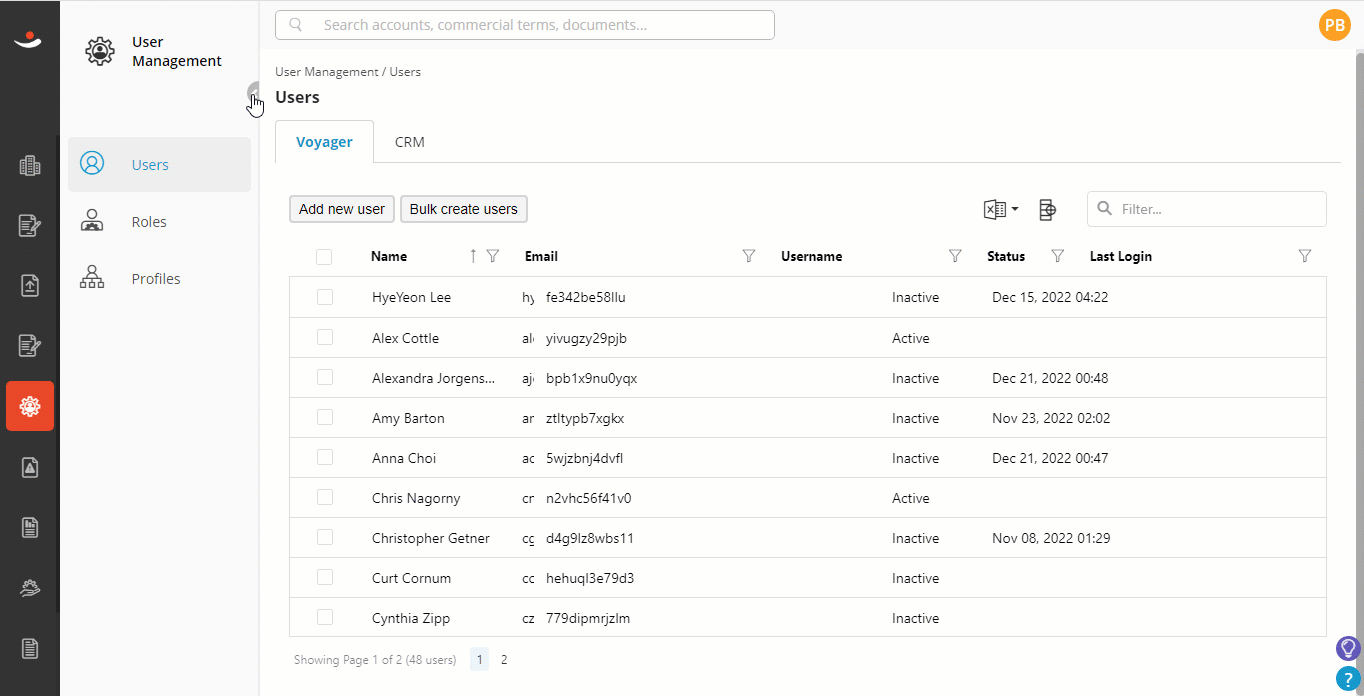
Task: Click page 1 in pagination
Action: (x=480, y=660)
